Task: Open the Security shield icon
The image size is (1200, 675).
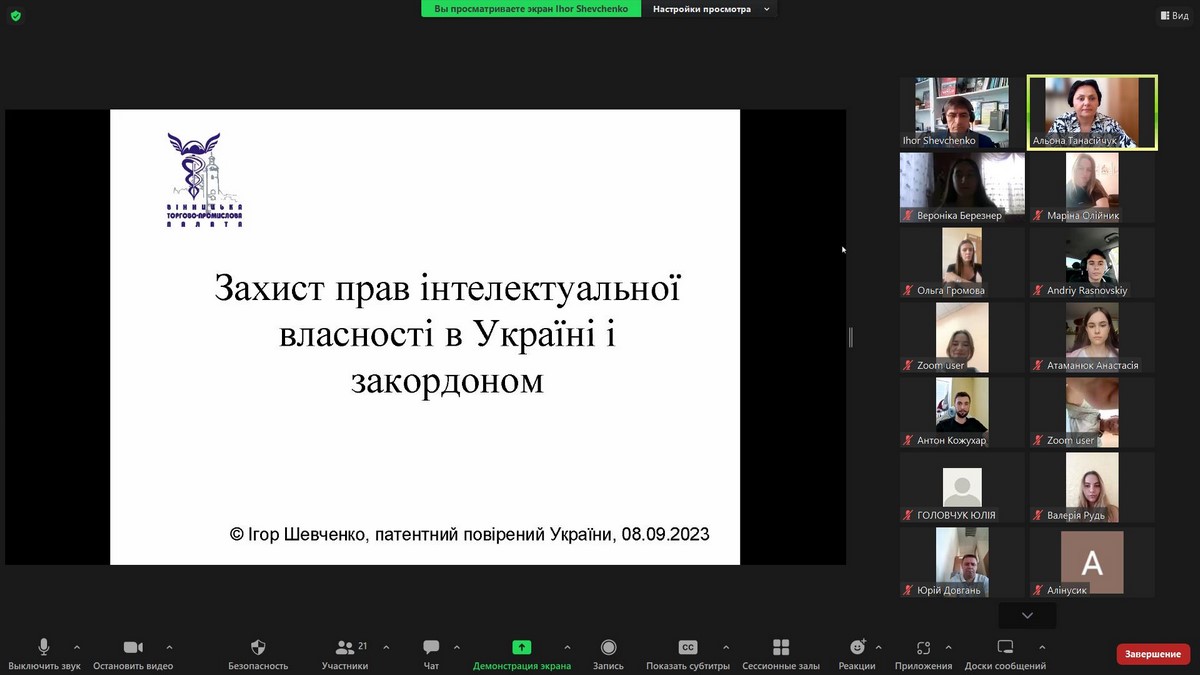Action: (x=258, y=648)
